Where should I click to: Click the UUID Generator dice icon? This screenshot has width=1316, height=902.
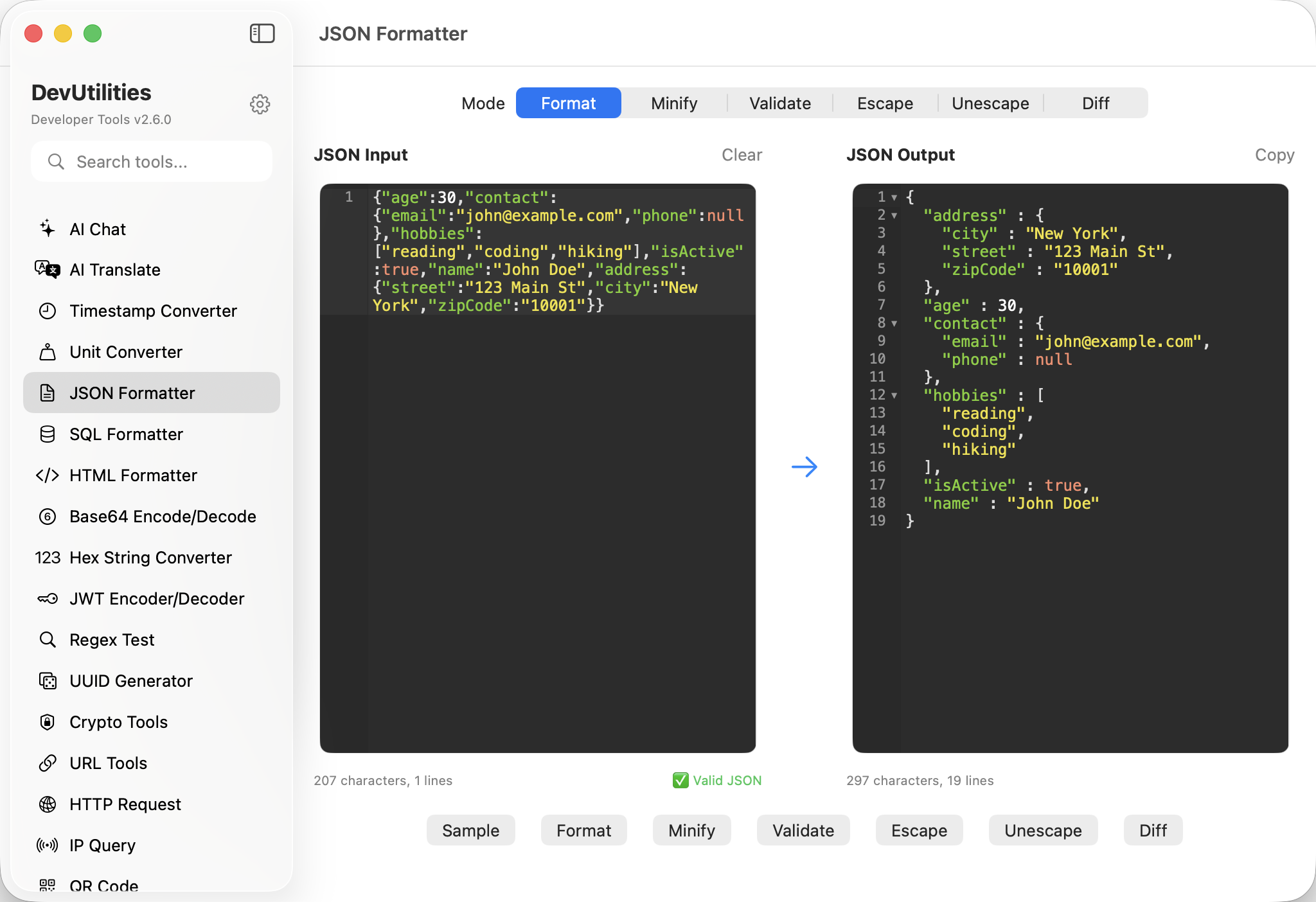(48, 681)
